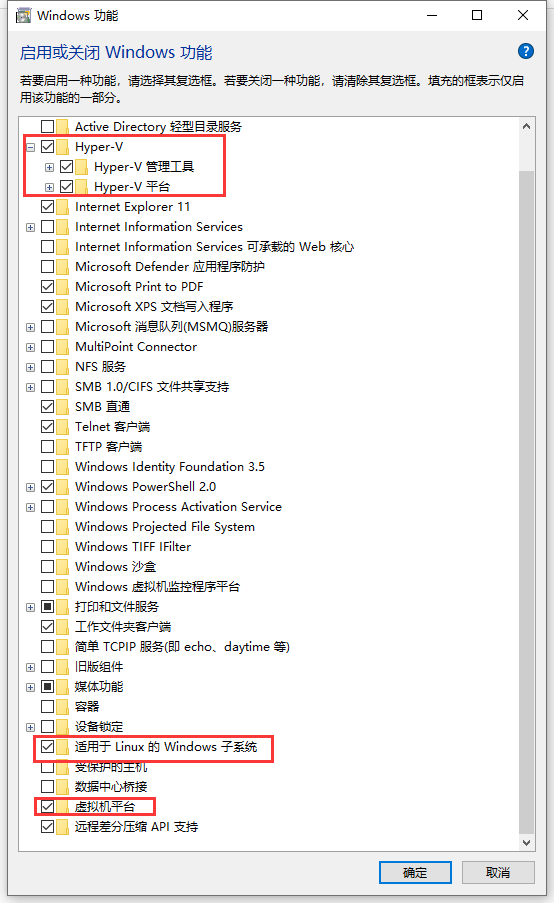
Task: Click folder icon beside TFTP 客户端
Action: coord(63,446)
